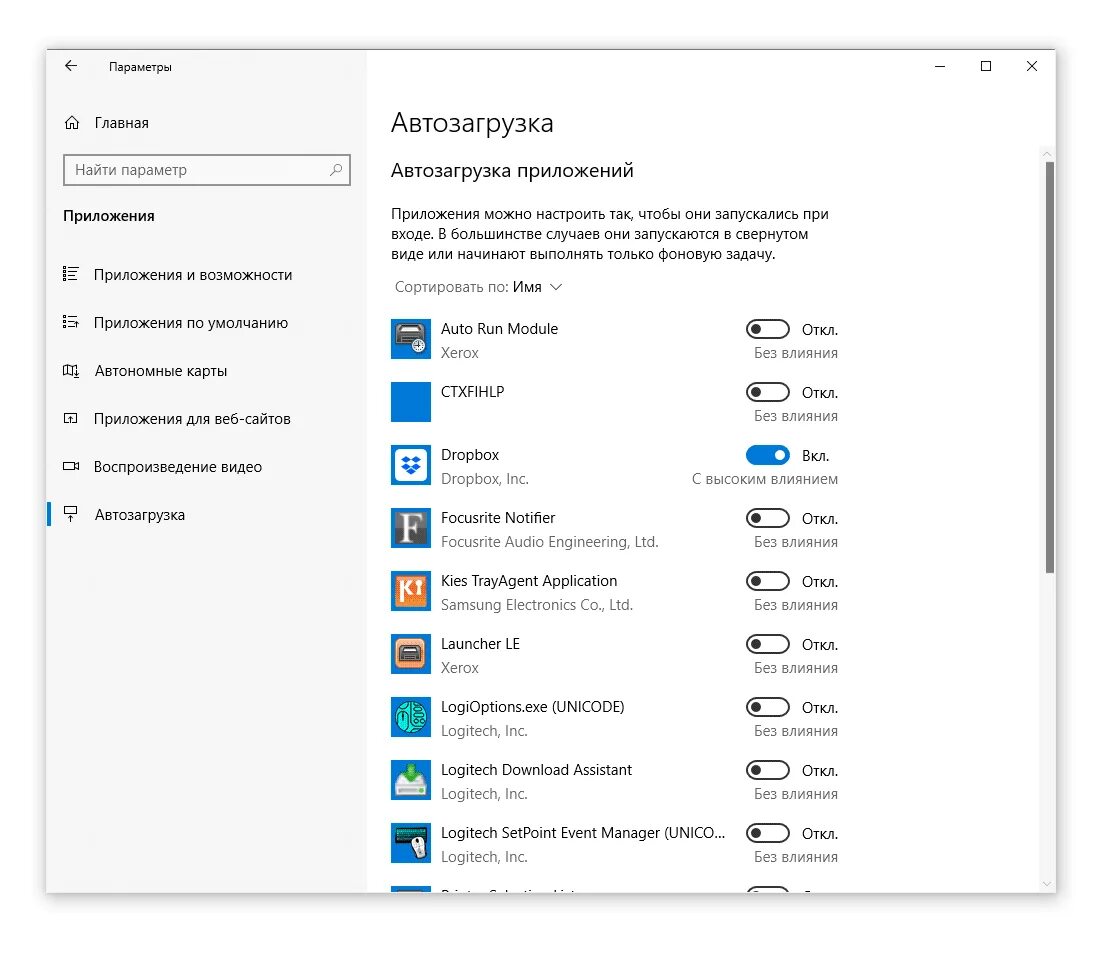
Task: Click the Samsung Electronics Co., Ltd. text
Action: click(x=536, y=605)
